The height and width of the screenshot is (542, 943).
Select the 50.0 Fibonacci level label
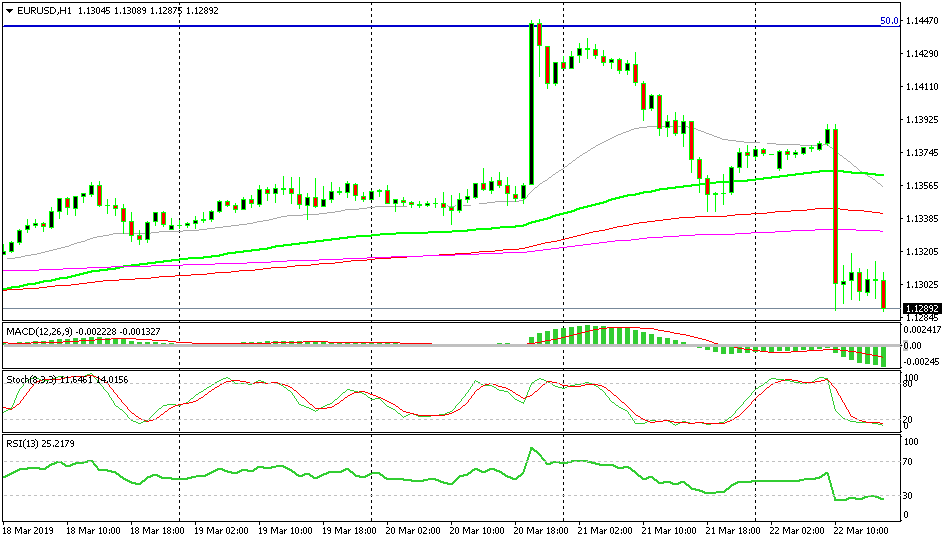pyautogui.click(x=889, y=21)
